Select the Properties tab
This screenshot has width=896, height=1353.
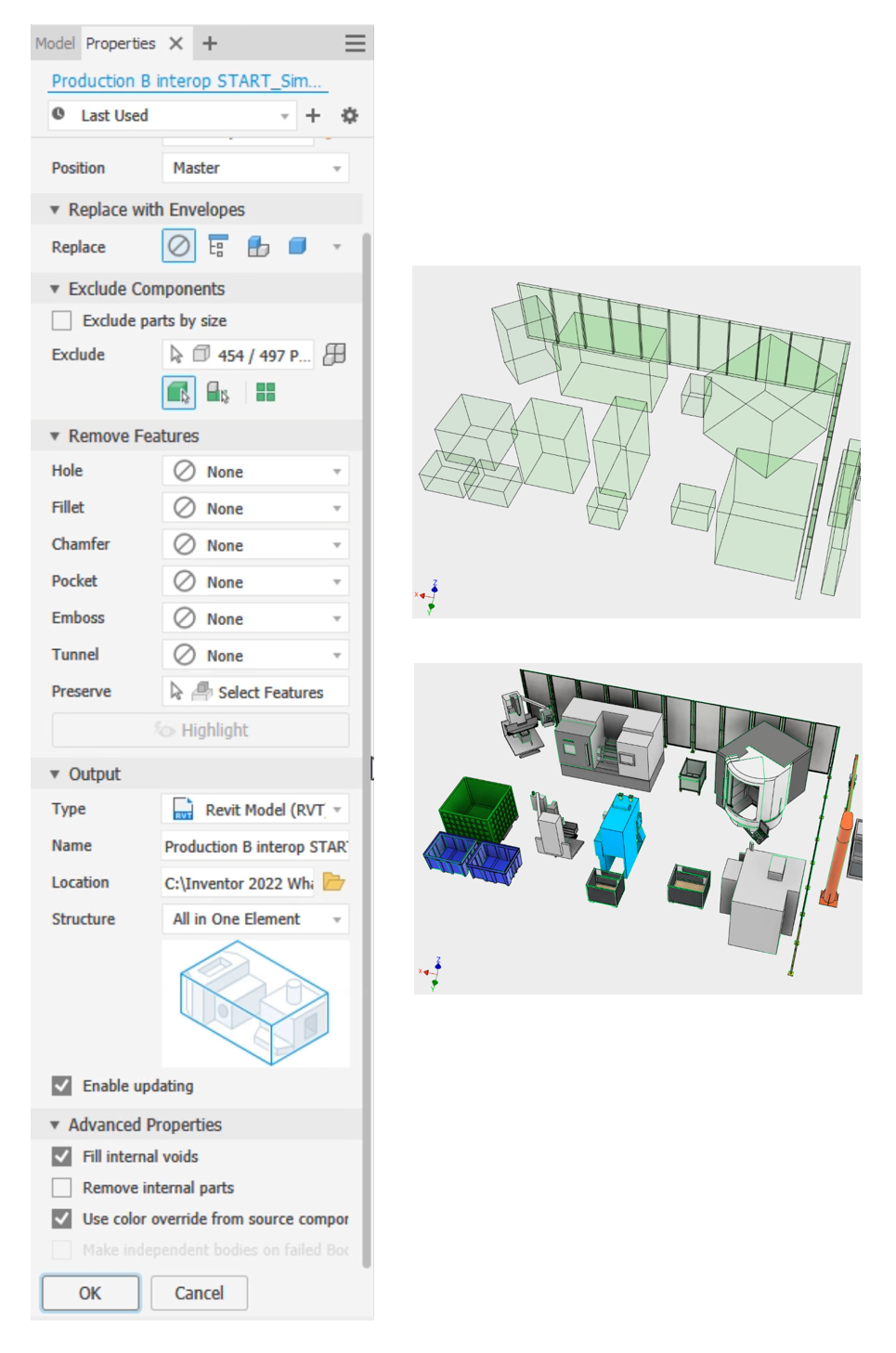pyautogui.click(x=121, y=44)
